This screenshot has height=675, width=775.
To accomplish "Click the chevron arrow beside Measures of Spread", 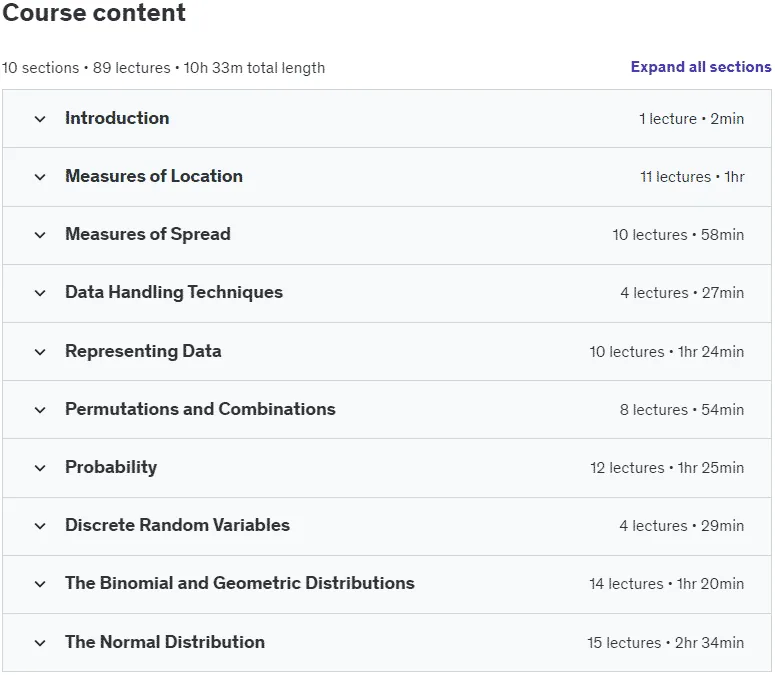I will [x=40, y=235].
